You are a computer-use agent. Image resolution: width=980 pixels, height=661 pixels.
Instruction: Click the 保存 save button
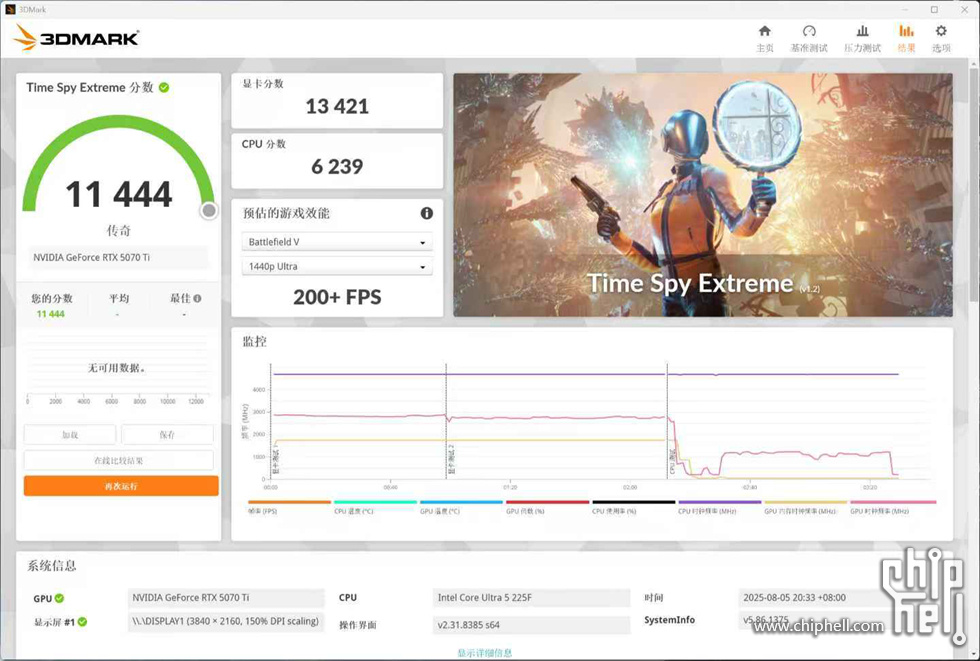pyautogui.click(x=167, y=434)
